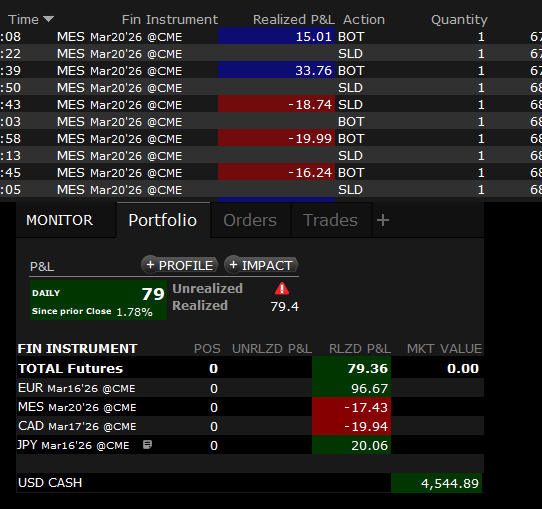Select the MES trade row at :50

[x=271, y=87]
